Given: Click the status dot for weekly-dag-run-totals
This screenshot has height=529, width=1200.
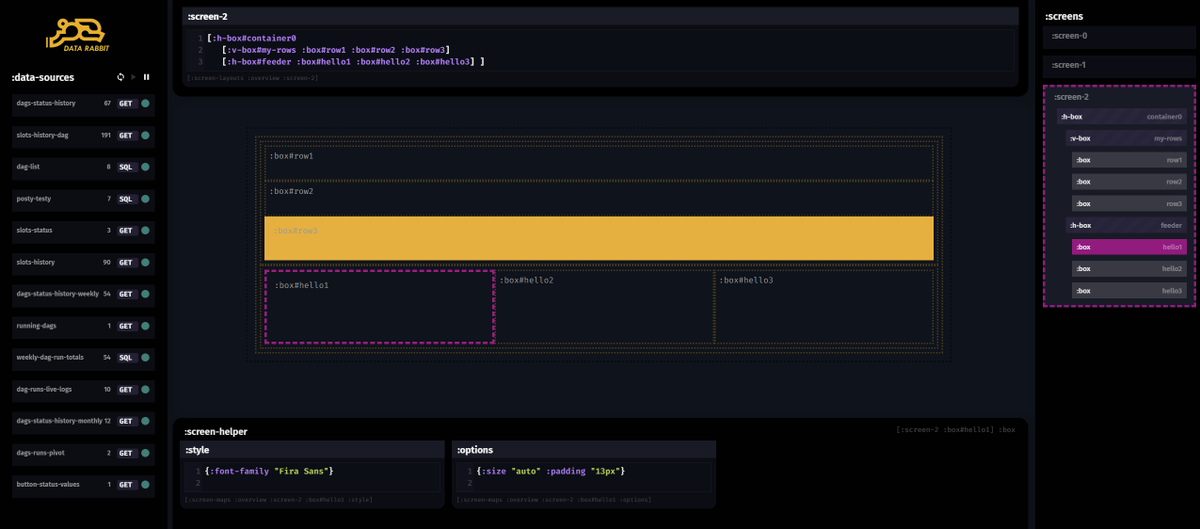Looking at the screenshot, I should tap(145, 357).
